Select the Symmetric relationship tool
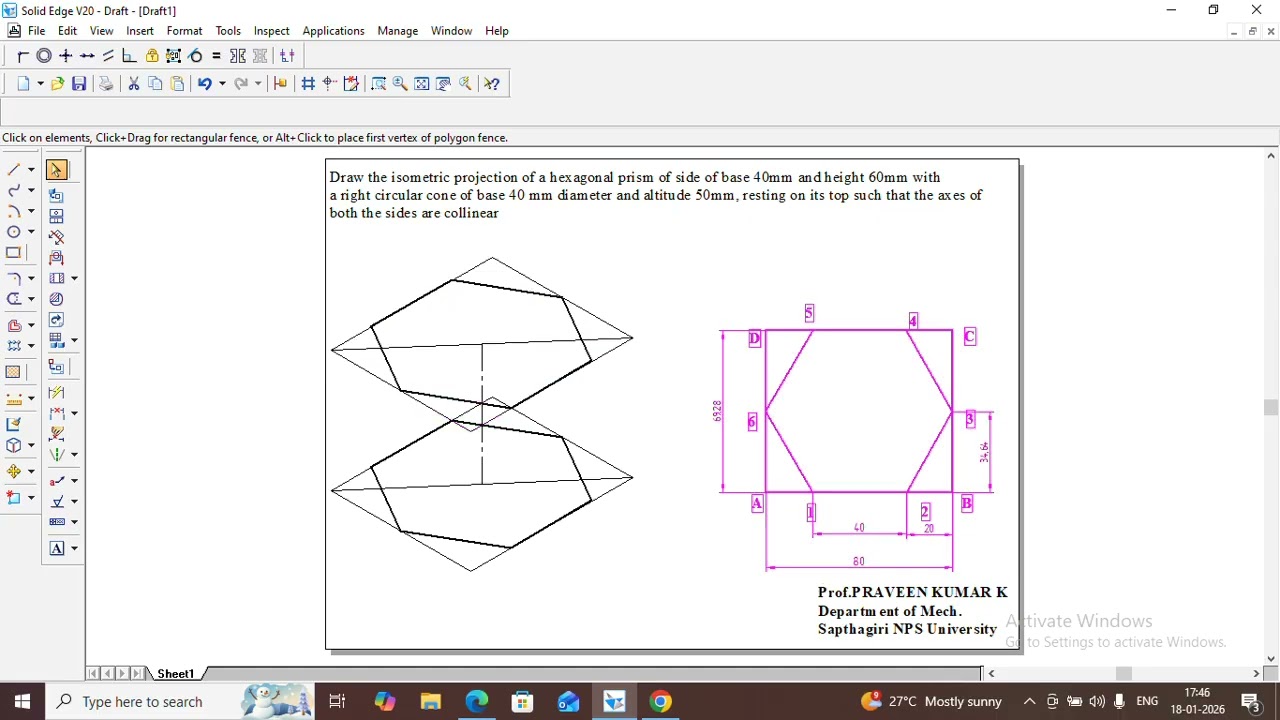This screenshot has height=720, width=1280. tap(238, 56)
